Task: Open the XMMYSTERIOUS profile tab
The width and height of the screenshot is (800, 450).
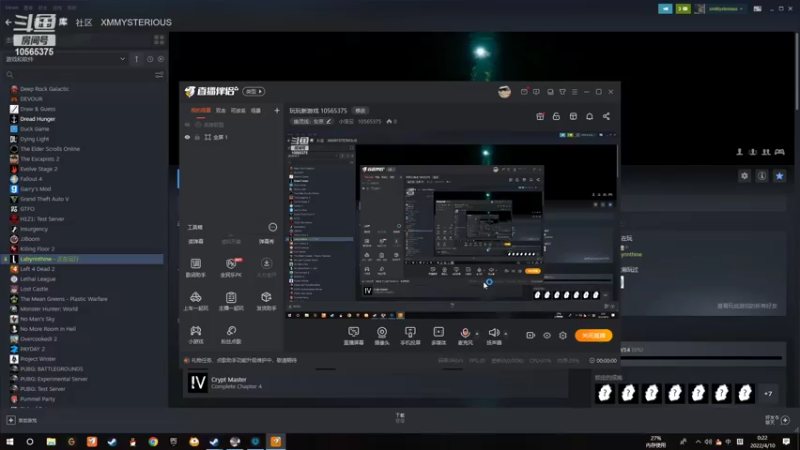Action: (x=136, y=22)
